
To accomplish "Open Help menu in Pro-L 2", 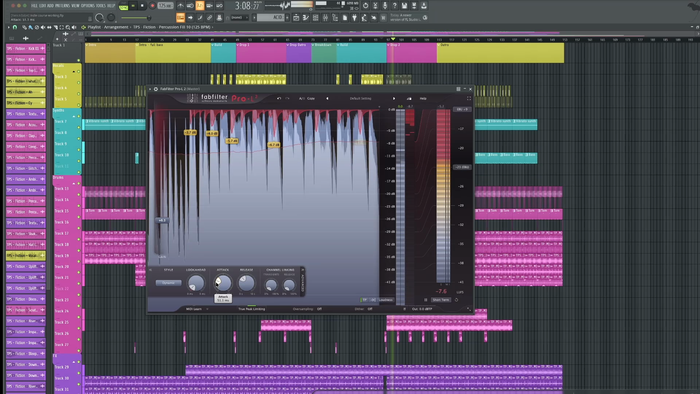I will [x=423, y=98].
